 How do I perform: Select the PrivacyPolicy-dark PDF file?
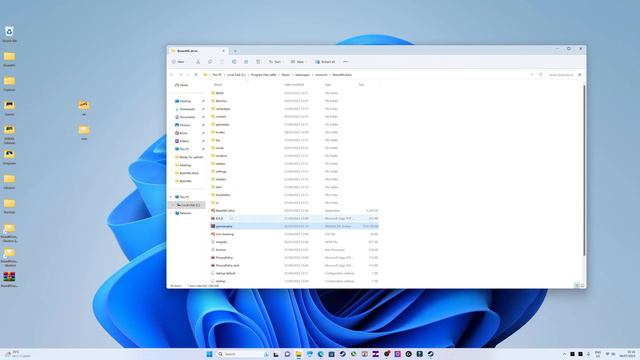[294, 265]
